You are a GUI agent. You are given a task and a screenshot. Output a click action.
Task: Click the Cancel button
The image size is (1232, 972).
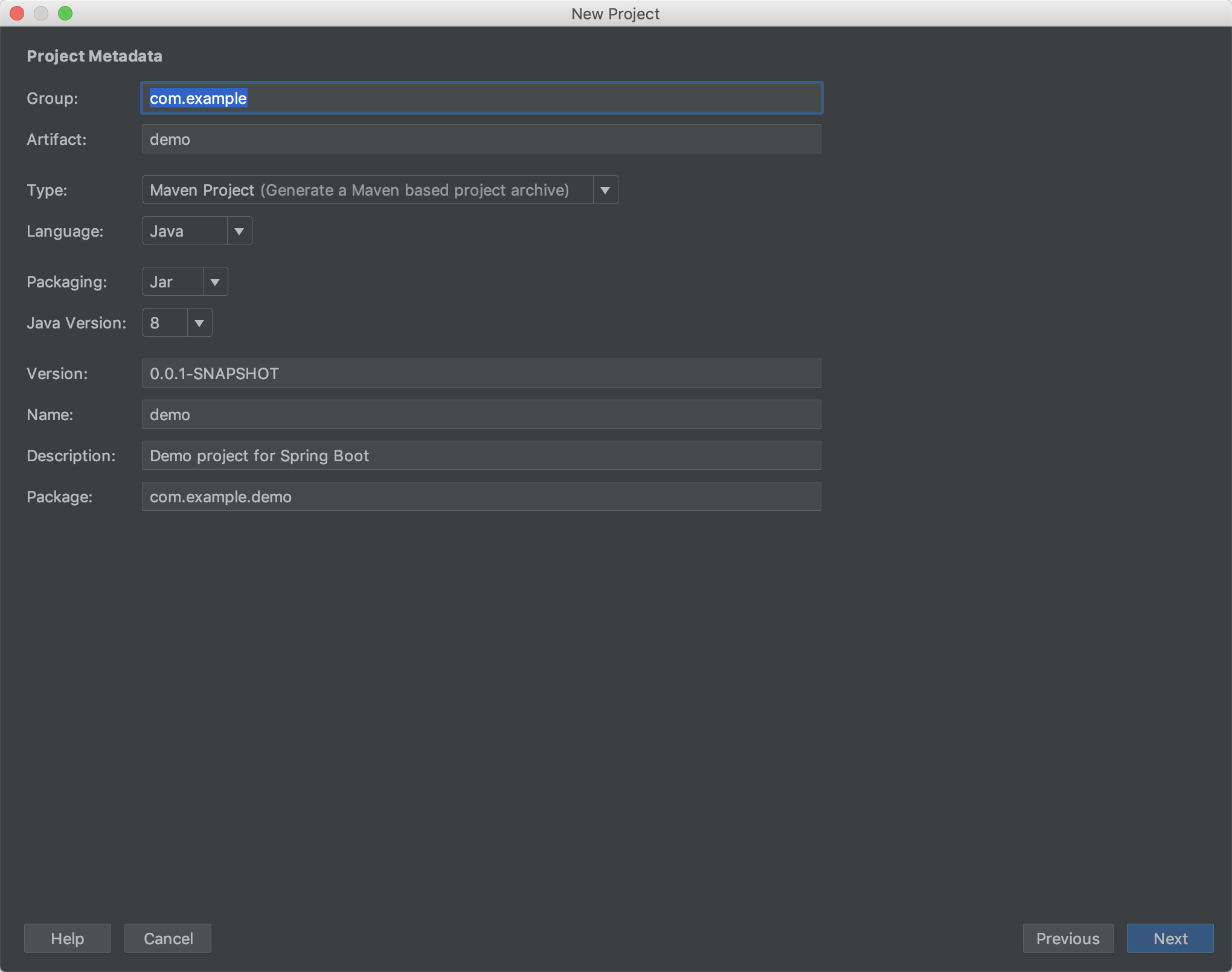[x=168, y=938]
